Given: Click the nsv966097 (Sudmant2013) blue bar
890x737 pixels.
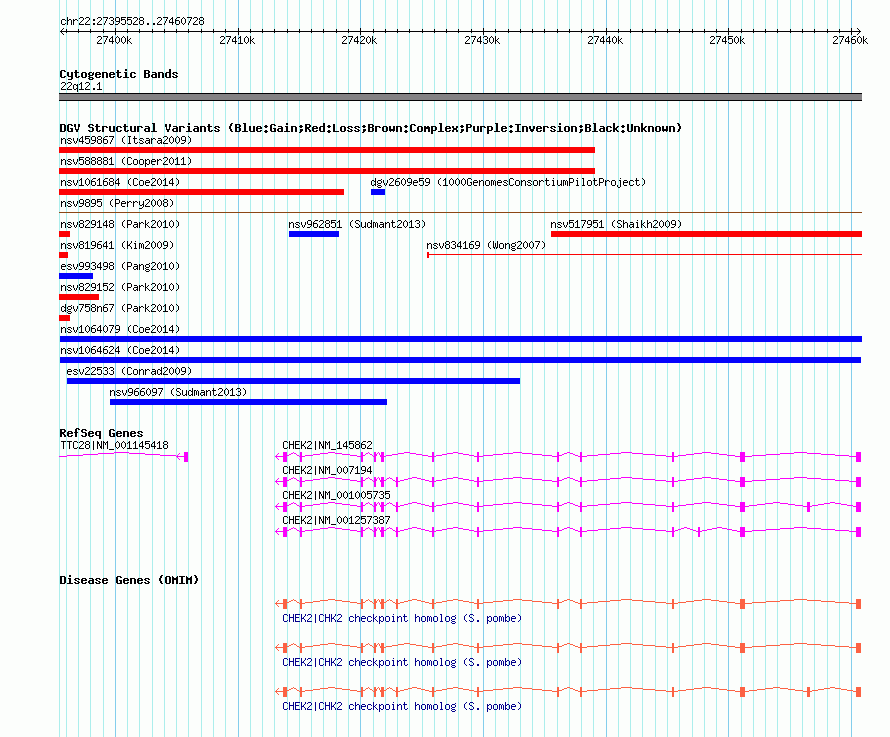Looking at the screenshot, I should pyautogui.click(x=249, y=402).
